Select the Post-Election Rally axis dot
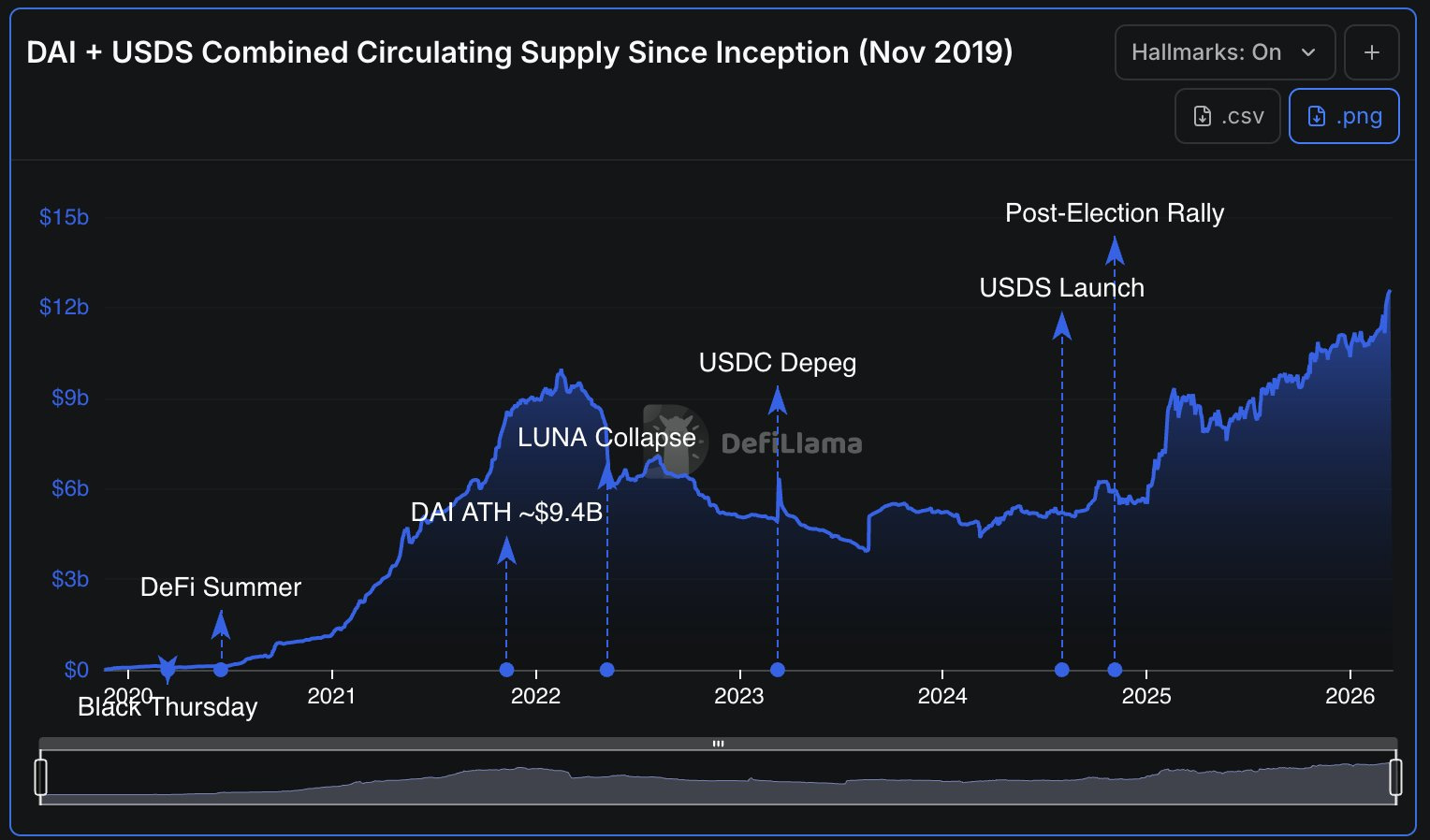Image resolution: width=1430 pixels, height=840 pixels. [1115, 670]
